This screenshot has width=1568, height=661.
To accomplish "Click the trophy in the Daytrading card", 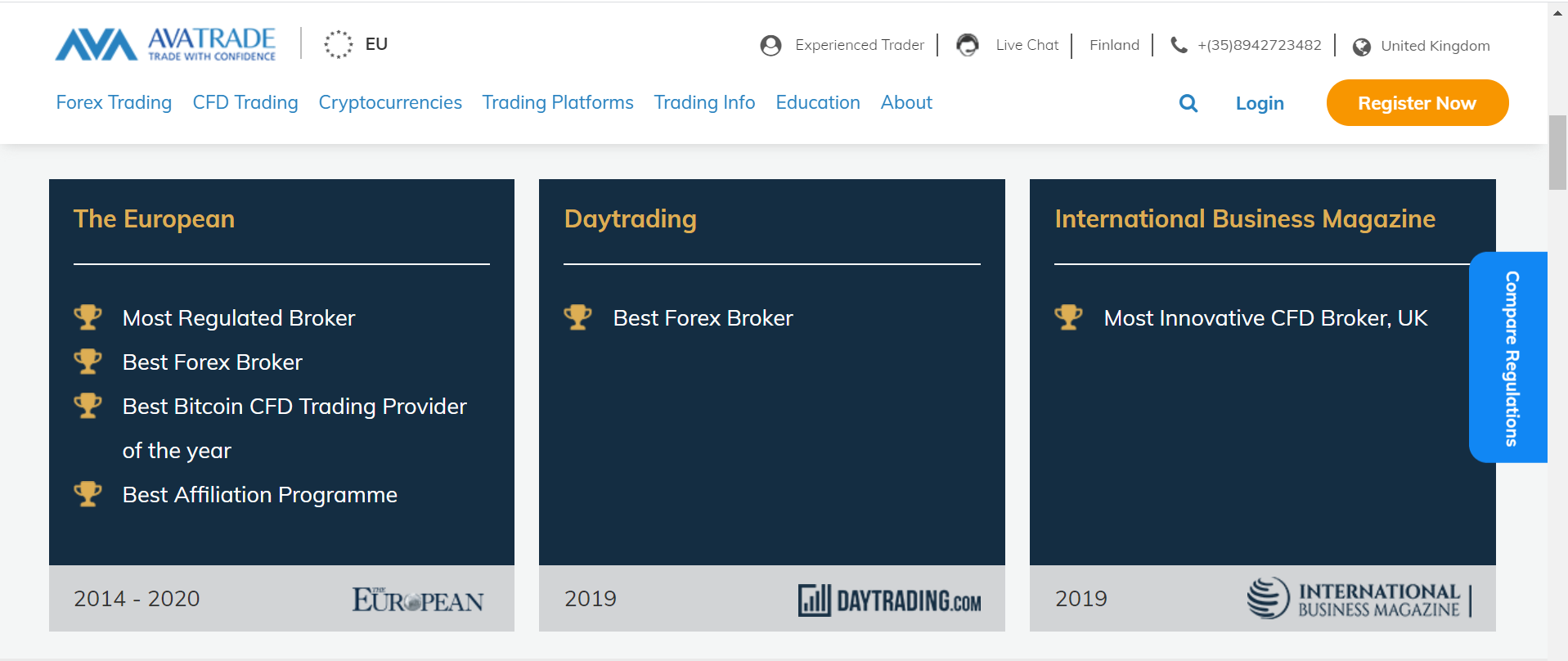I will 578,317.
